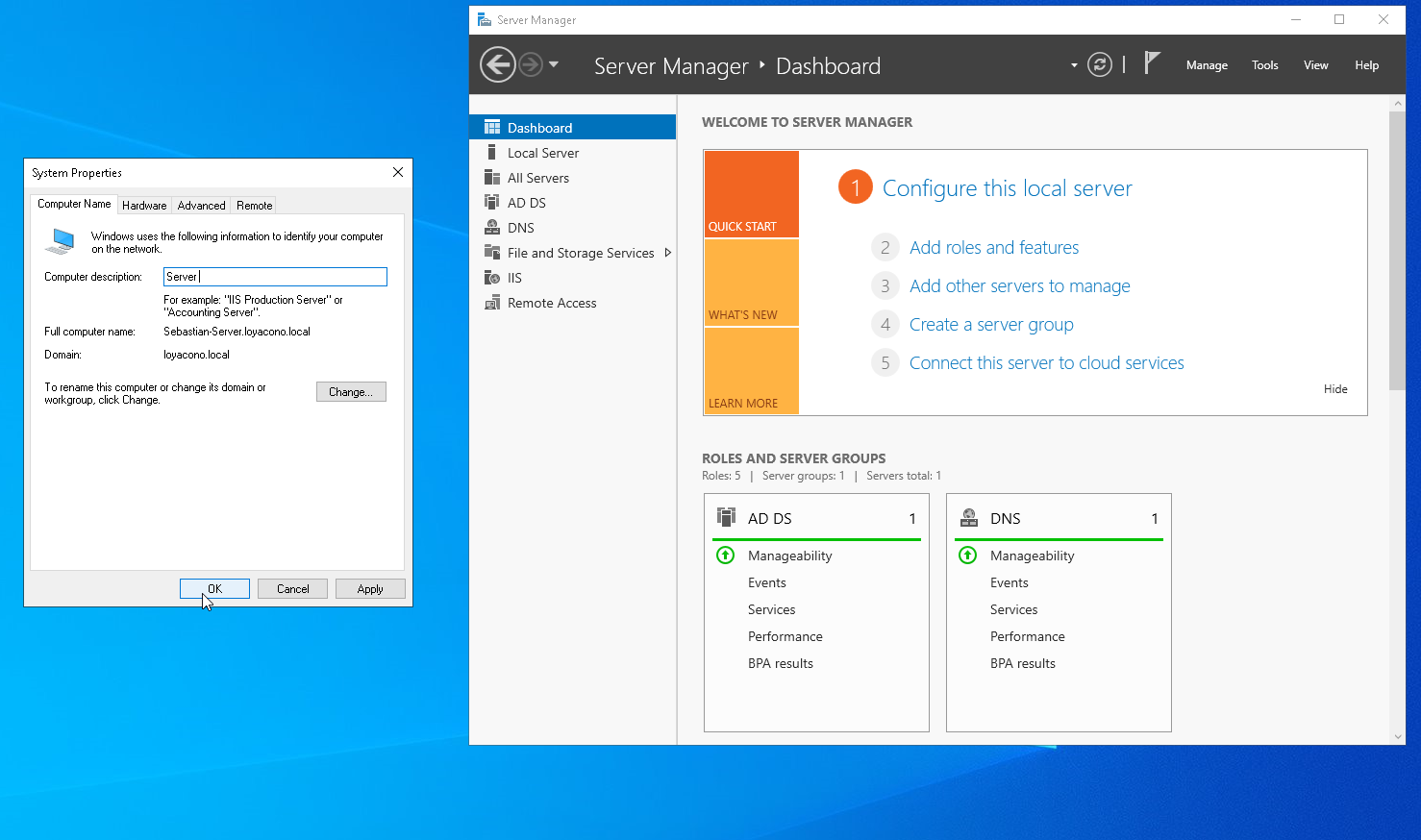Screen dimensions: 1421x840
Task: Open the Help menu
Action: coord(1367,65)
